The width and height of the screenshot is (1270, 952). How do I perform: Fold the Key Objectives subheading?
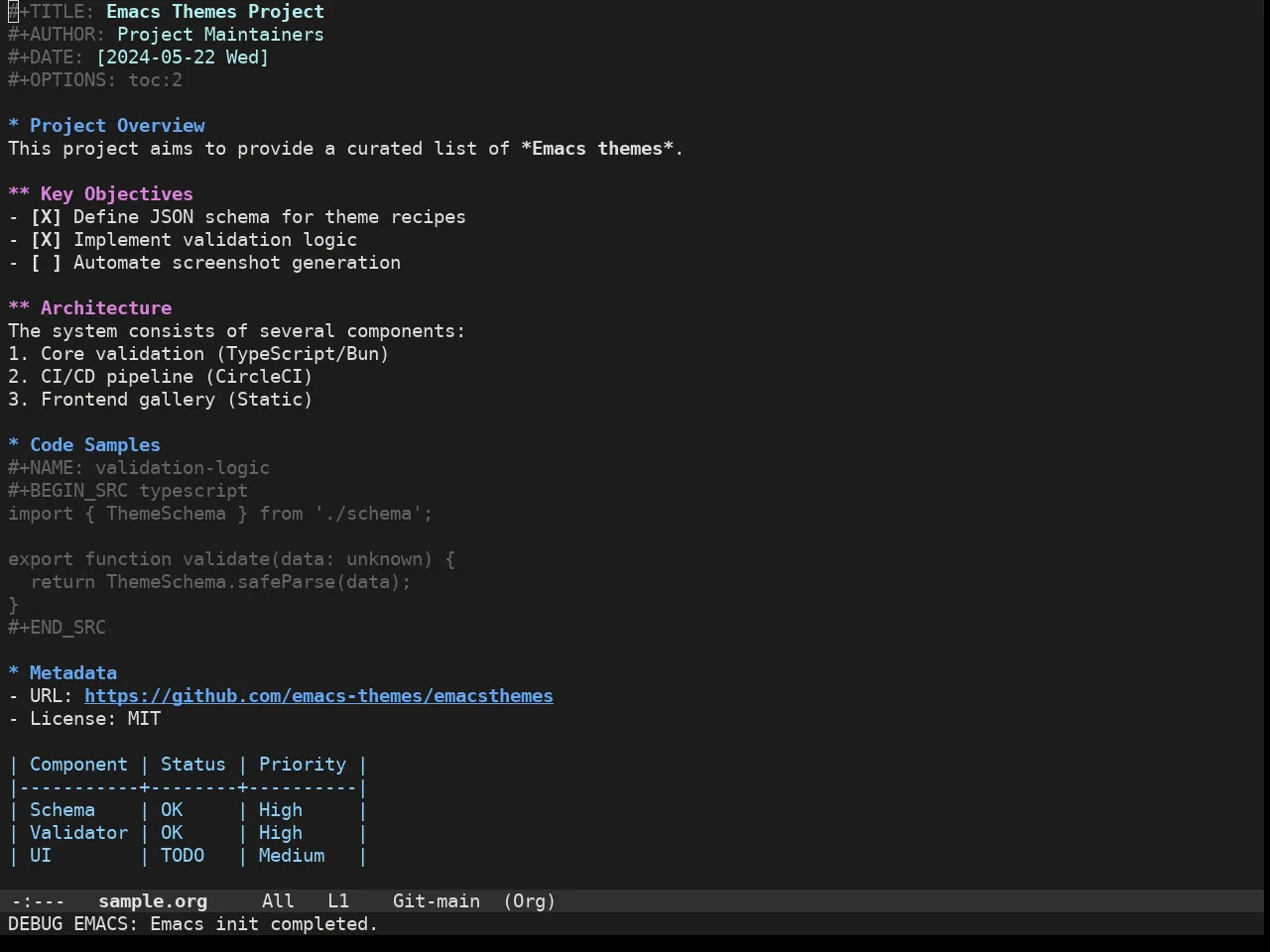coord(100,194)
